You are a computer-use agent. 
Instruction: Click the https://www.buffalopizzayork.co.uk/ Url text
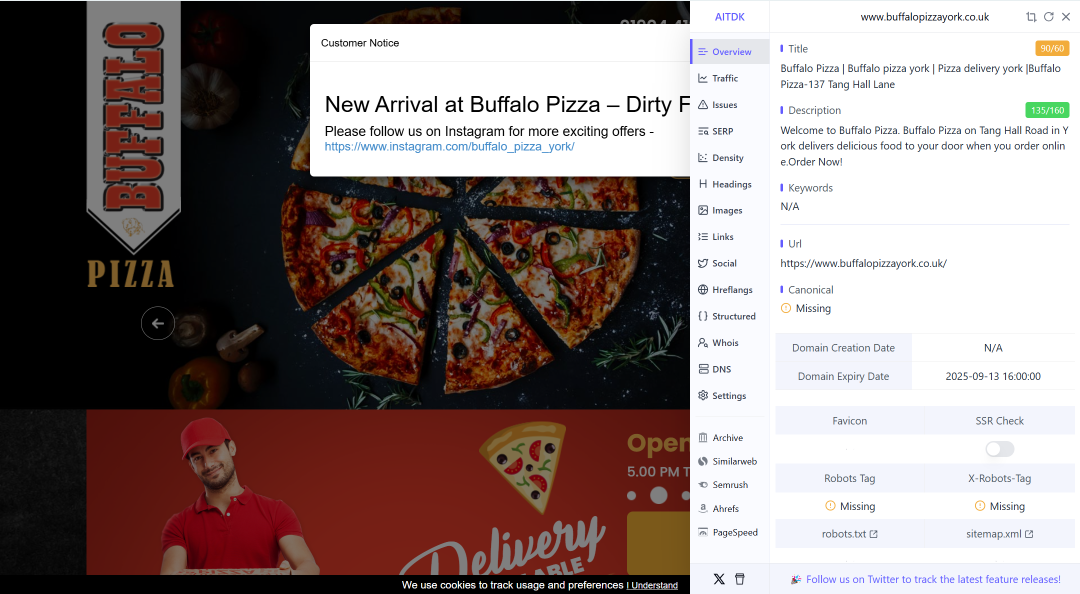pyautogui.click(x=863, y=263)
